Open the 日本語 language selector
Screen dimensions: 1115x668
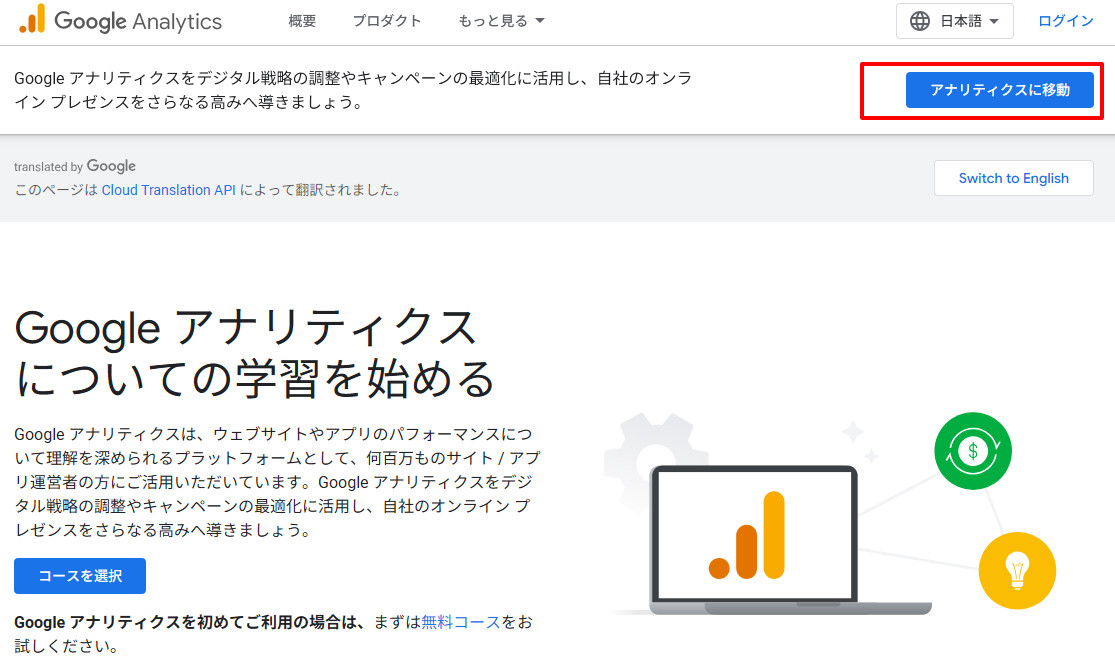954,21
